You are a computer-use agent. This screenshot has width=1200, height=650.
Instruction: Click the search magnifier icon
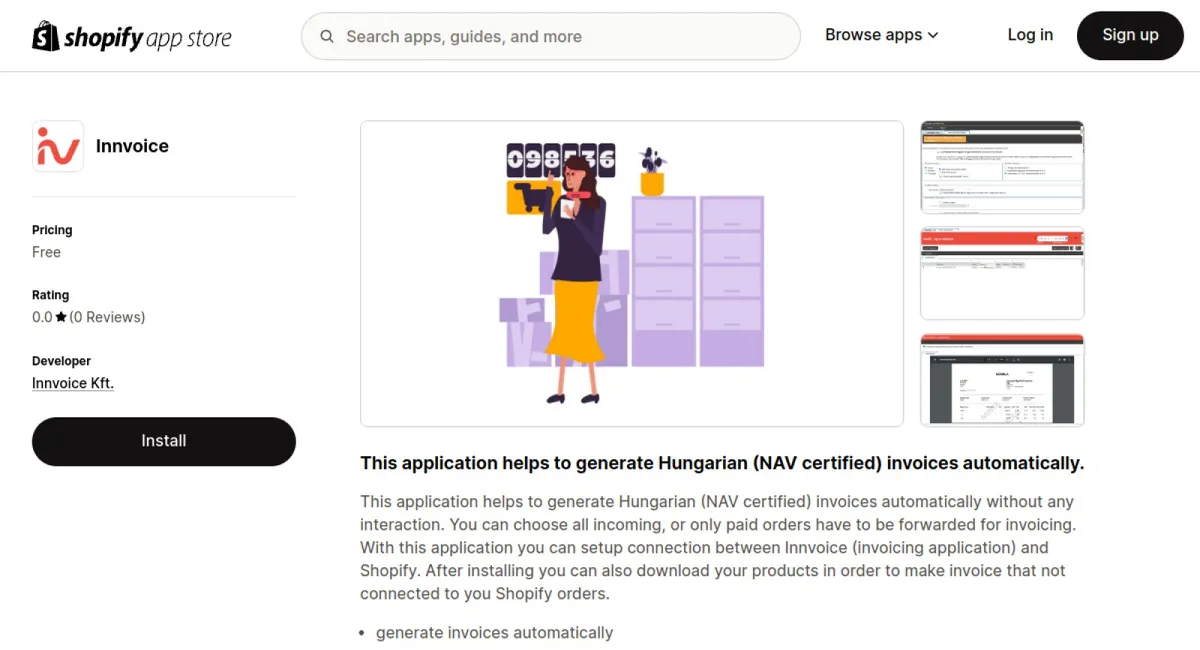point(327,37)
